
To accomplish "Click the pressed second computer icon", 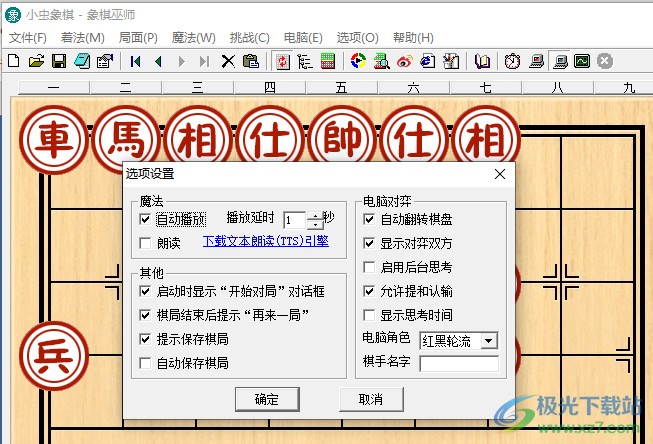I will point(559,61).
